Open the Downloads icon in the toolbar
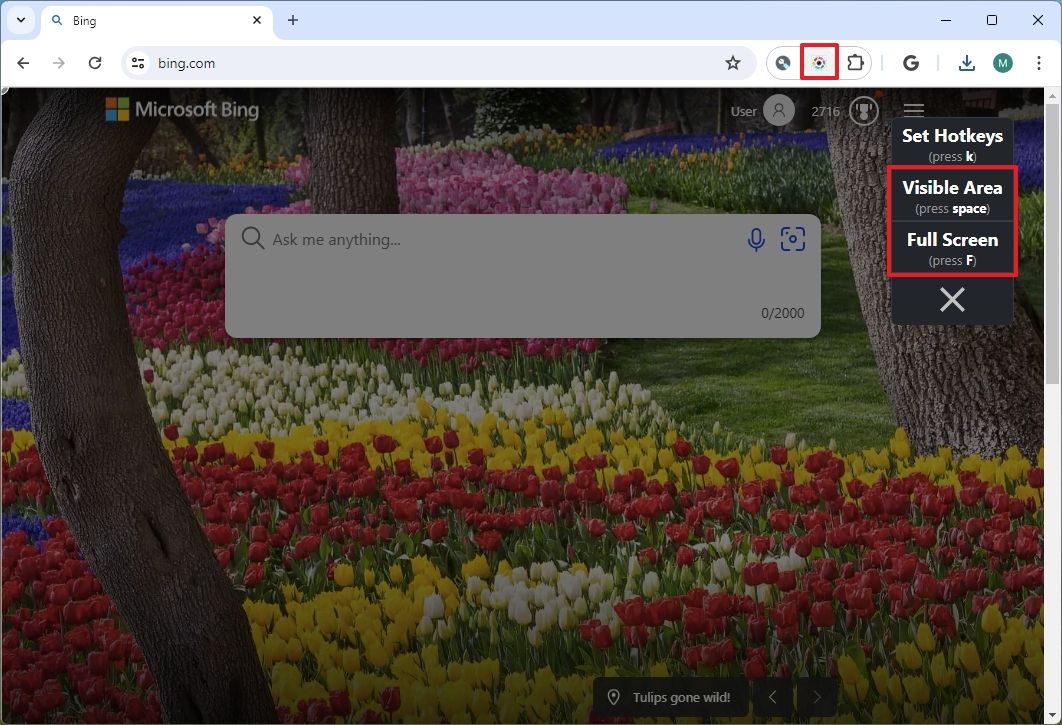The height and width of the screenshot is (725, 1062). point(966,62)
